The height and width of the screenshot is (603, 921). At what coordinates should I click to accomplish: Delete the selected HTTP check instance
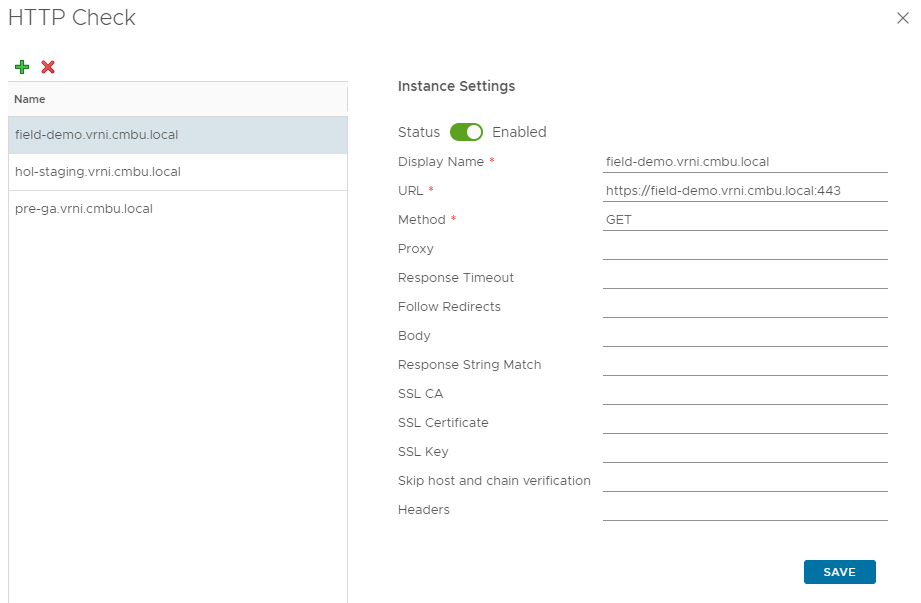pos(46,67)
